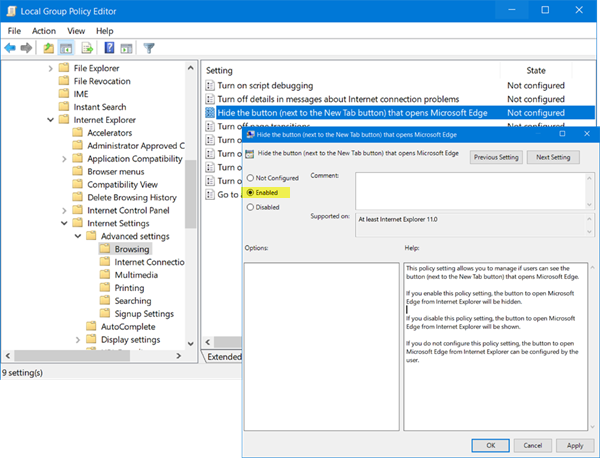Switch to the Extended tab

point(224,357)
